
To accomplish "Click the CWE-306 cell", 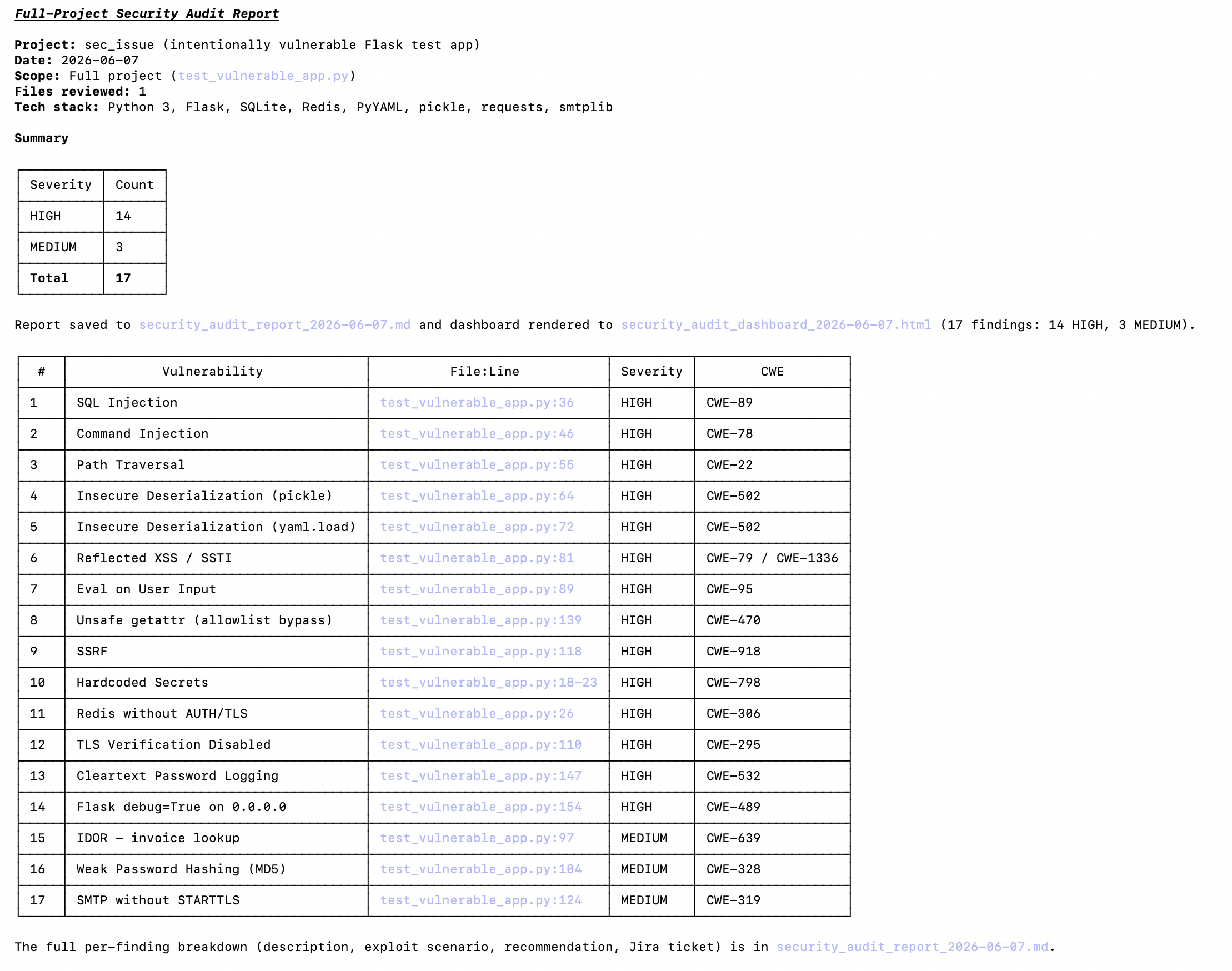I will 772,713.
